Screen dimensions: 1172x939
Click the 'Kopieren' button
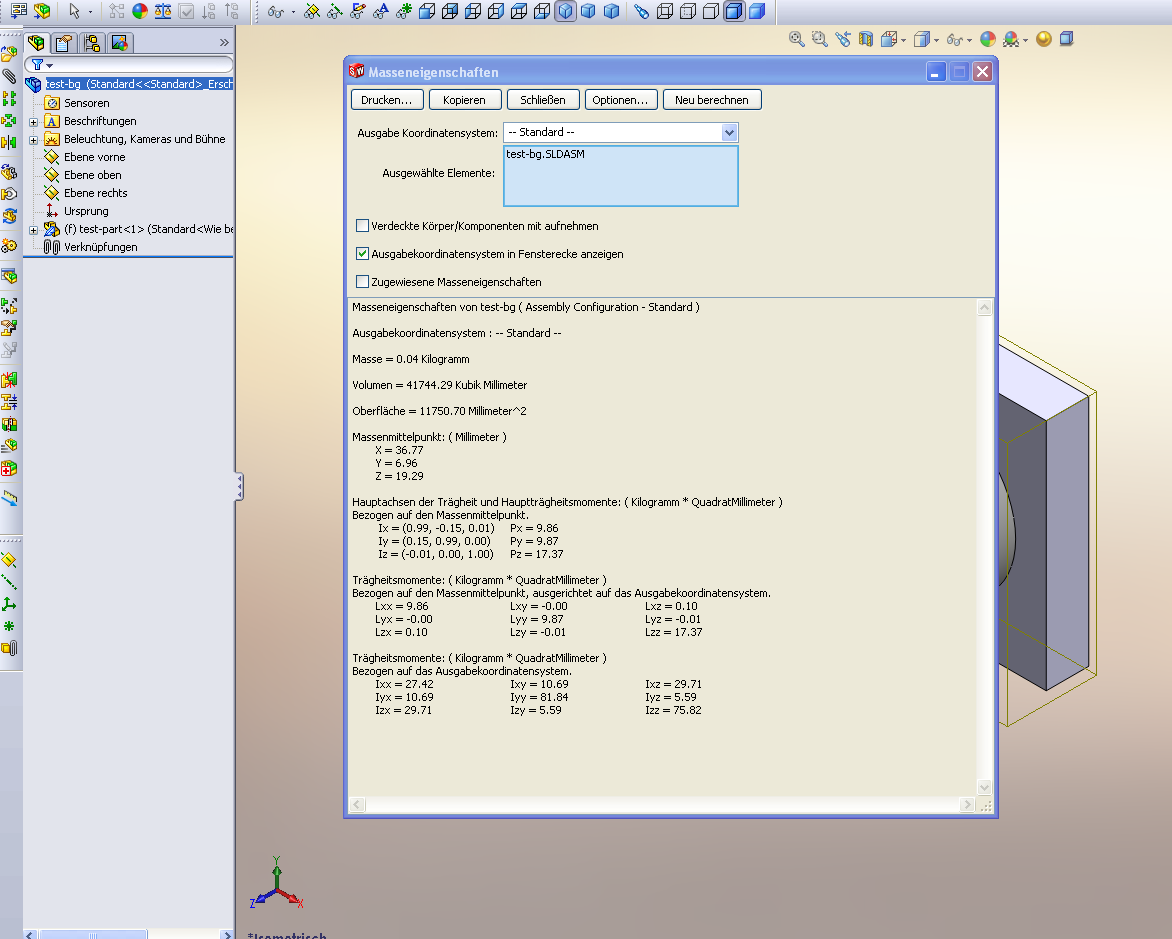tap(464, 100)
